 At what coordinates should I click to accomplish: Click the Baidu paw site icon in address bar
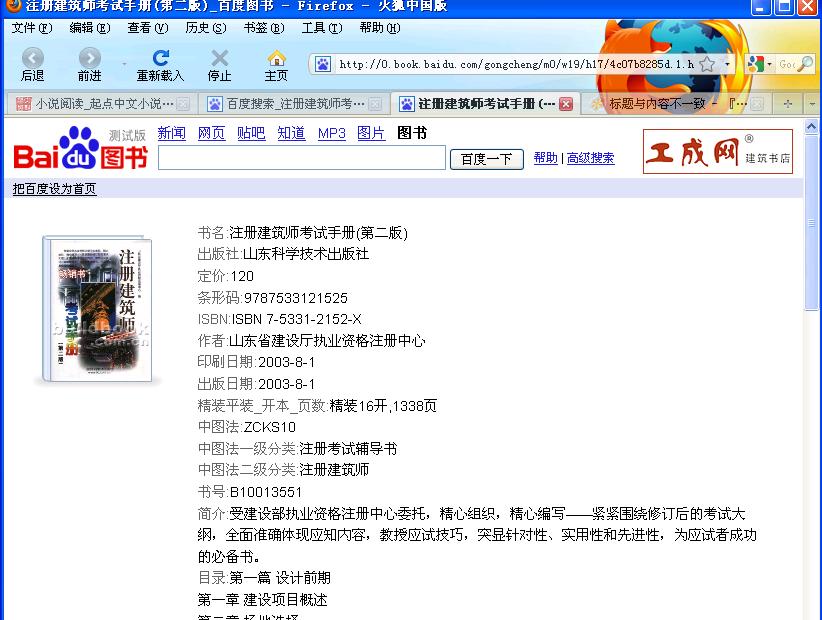(x=322, y=64)
